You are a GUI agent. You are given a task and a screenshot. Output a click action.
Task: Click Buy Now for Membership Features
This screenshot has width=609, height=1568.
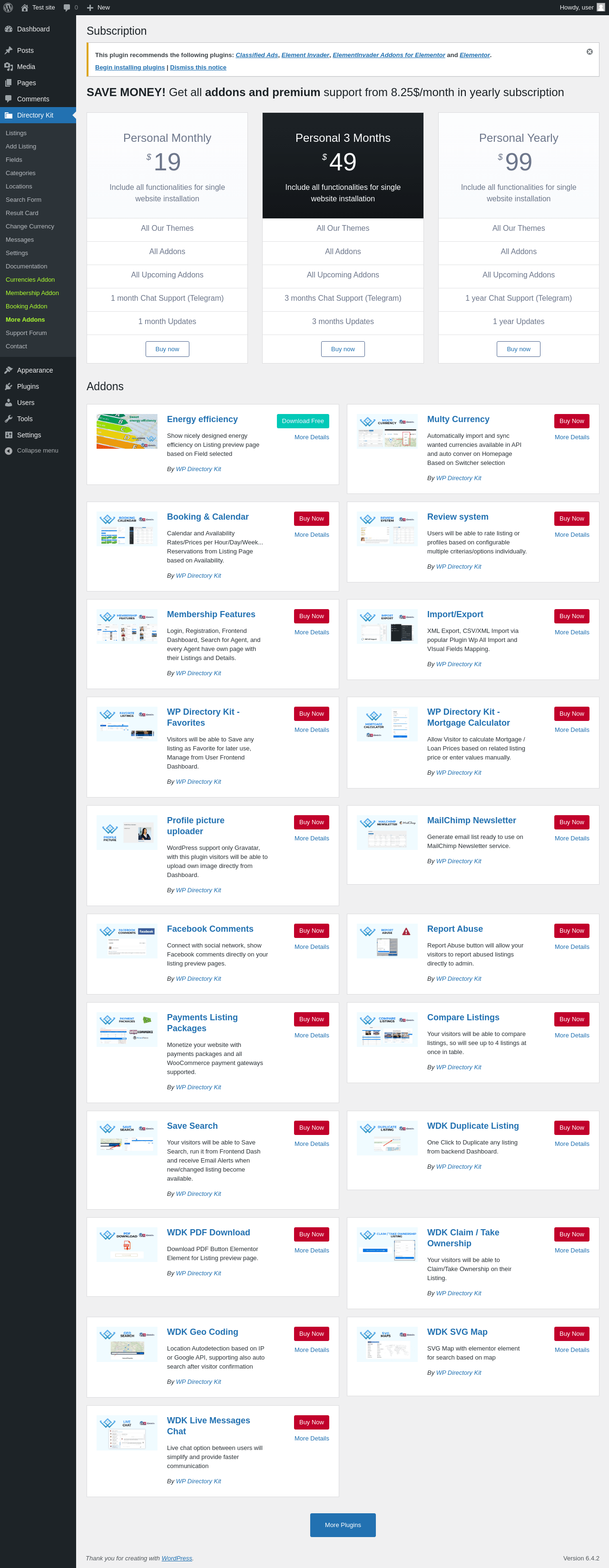312,616
